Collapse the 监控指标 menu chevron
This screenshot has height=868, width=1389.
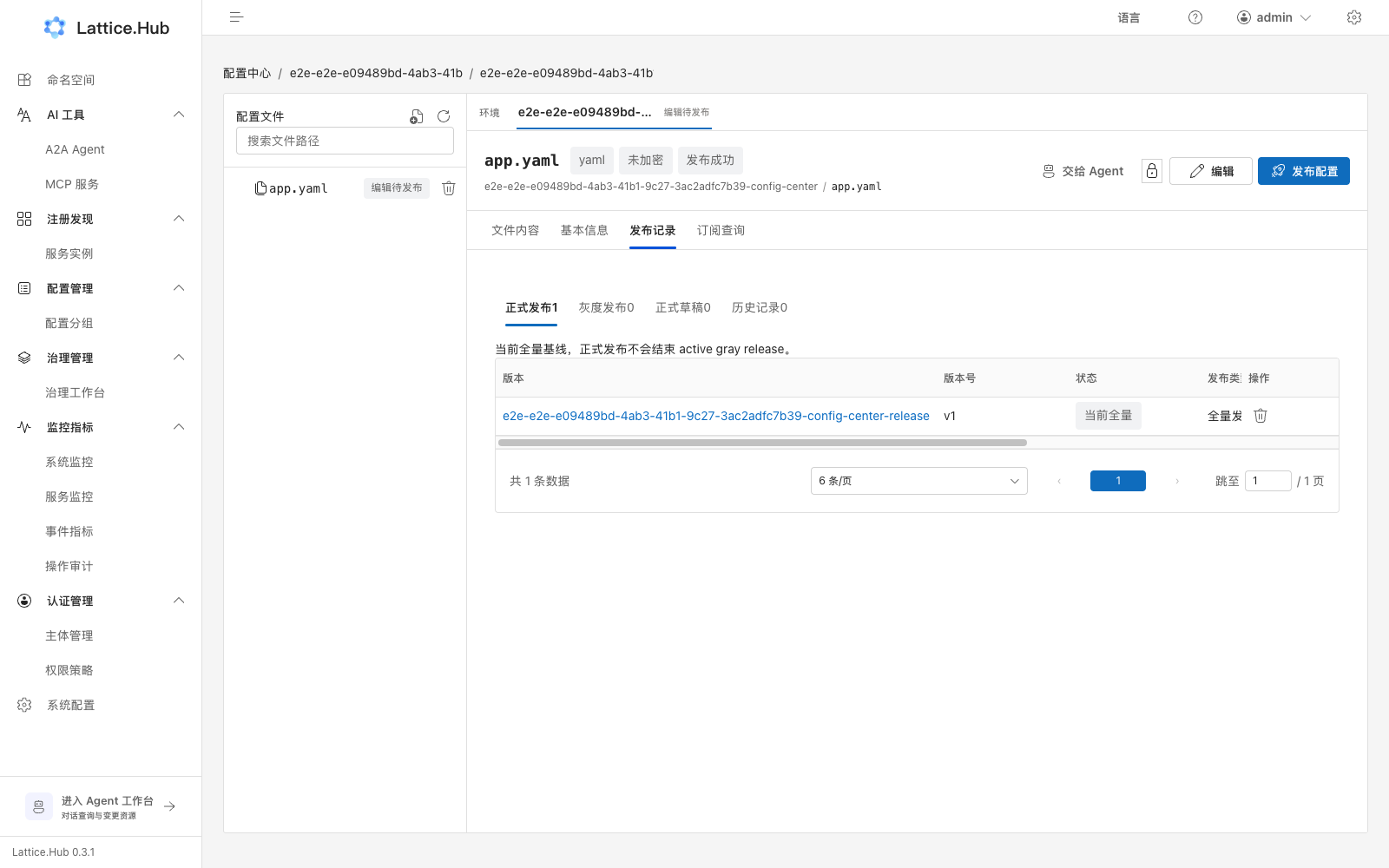[179, 427]
